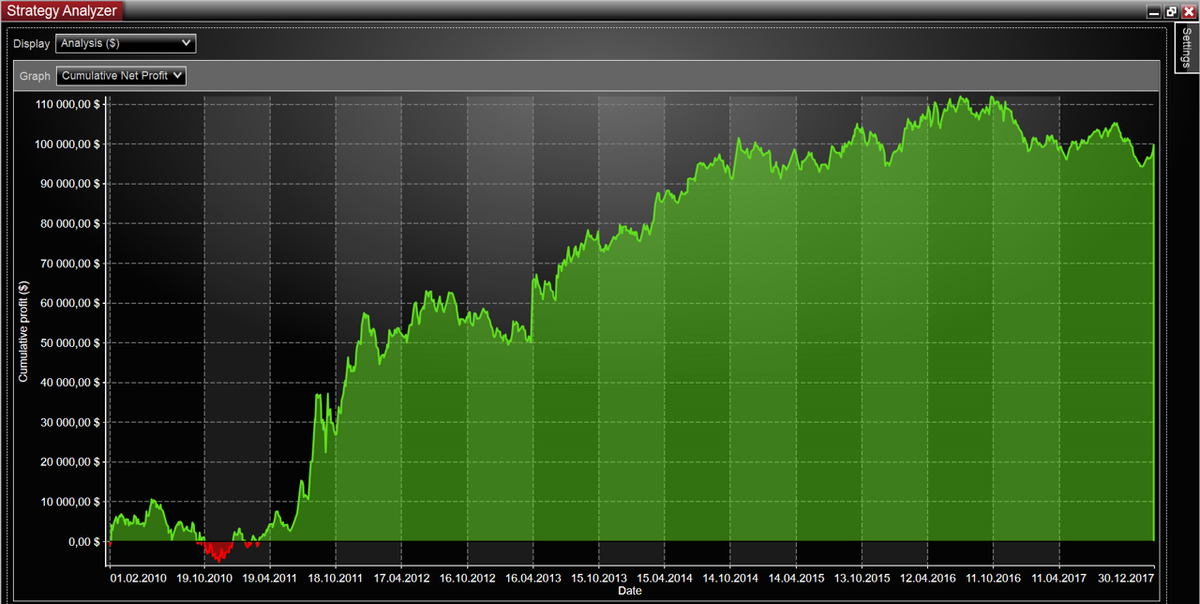Screen dimensions: 1200x604
Task: Click the 'Date' axis title
Action: [x=630, y=591]
